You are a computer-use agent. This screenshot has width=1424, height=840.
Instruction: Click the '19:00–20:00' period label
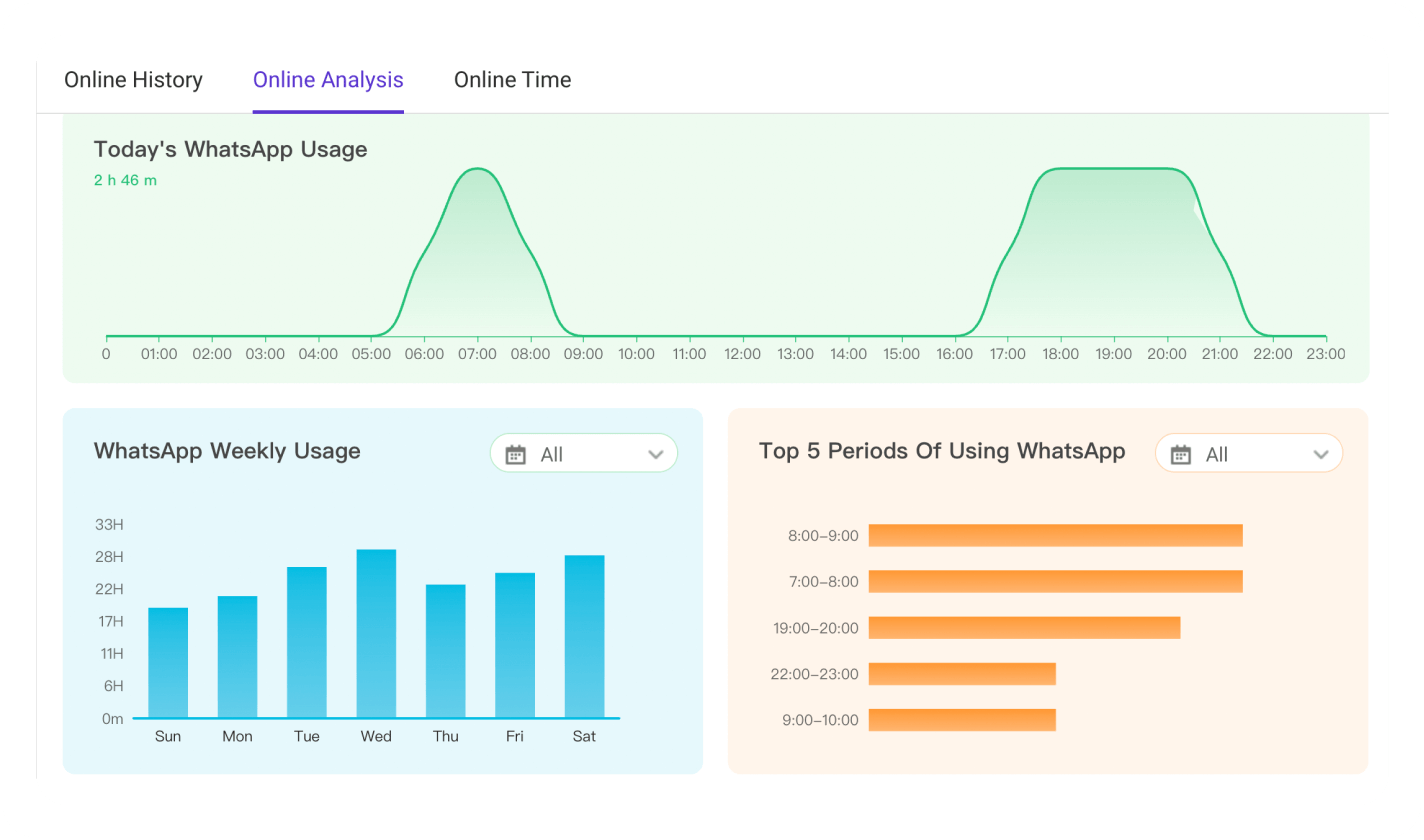816,628
